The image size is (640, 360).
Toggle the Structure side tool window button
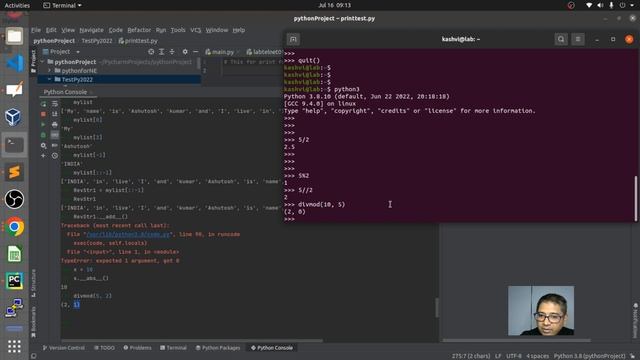click(33, 283)
